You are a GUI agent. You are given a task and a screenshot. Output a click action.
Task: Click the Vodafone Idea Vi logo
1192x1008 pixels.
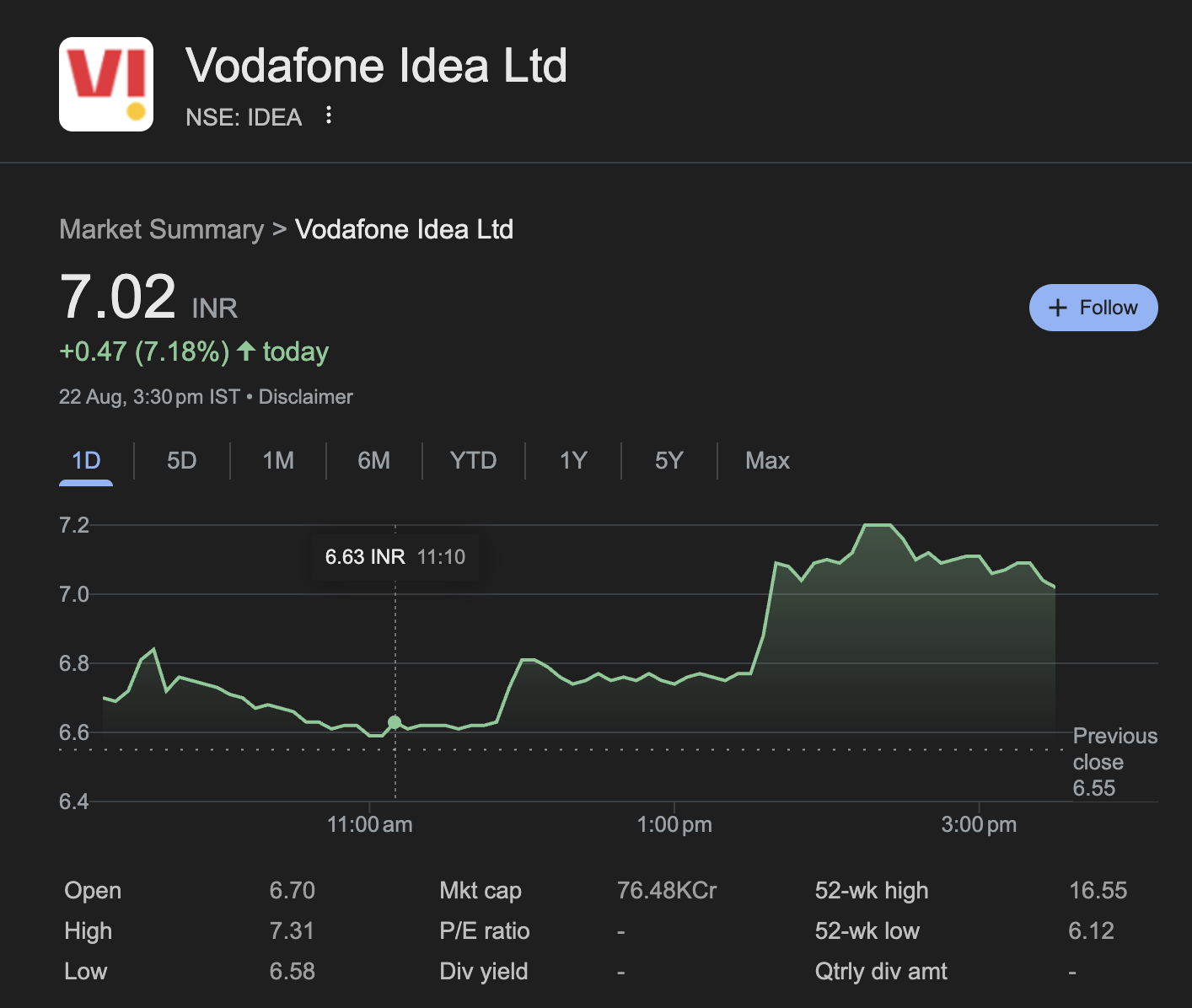(106, 84)
